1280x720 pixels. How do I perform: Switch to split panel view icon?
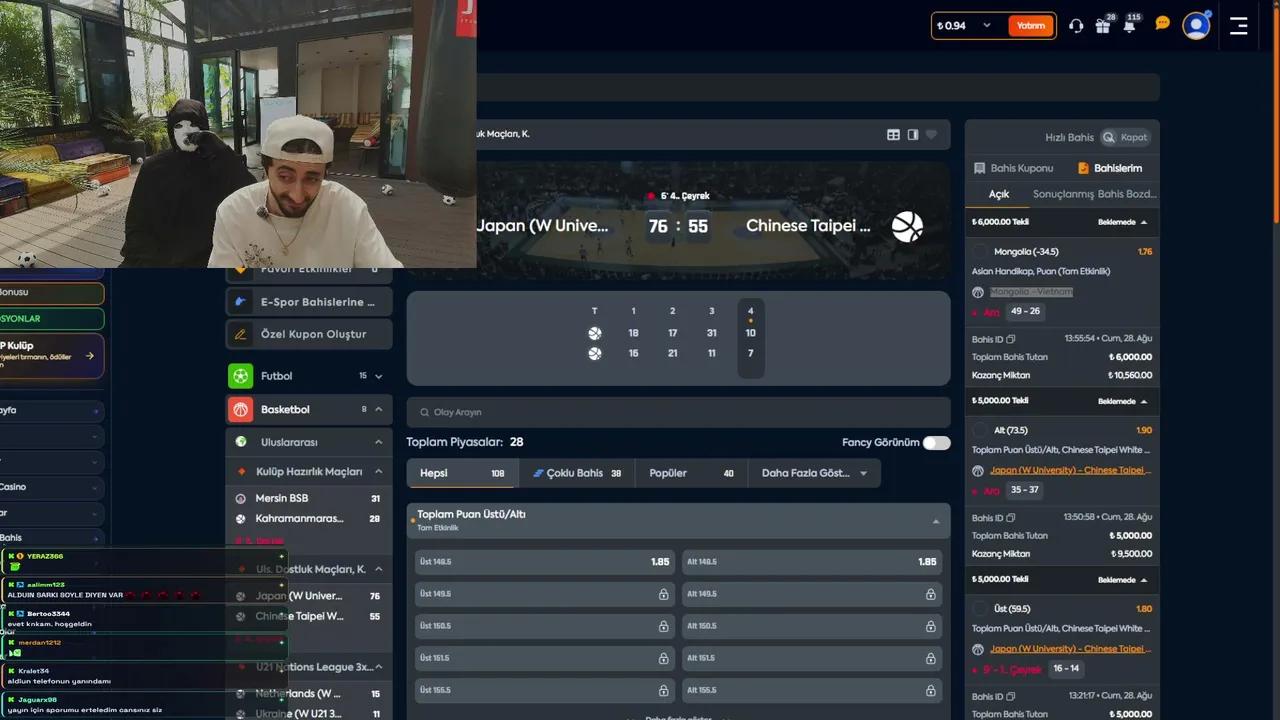tap(913, 135)
